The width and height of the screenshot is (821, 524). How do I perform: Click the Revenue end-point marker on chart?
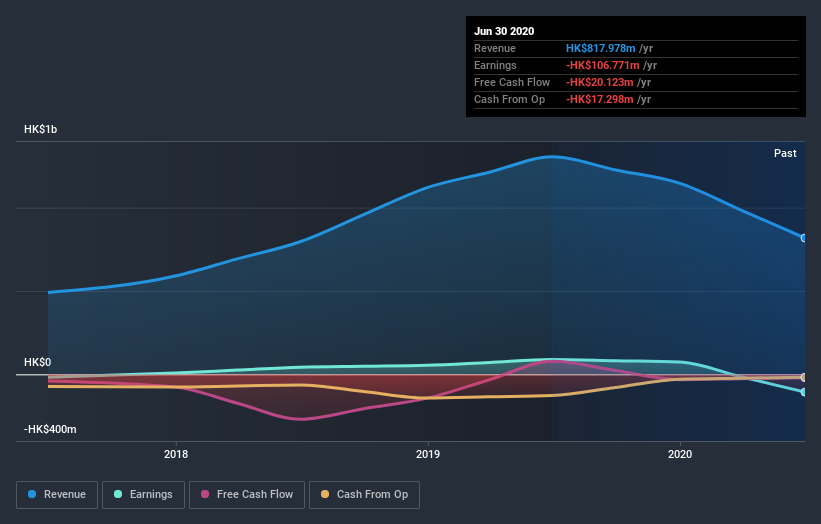tap(803, 238)
